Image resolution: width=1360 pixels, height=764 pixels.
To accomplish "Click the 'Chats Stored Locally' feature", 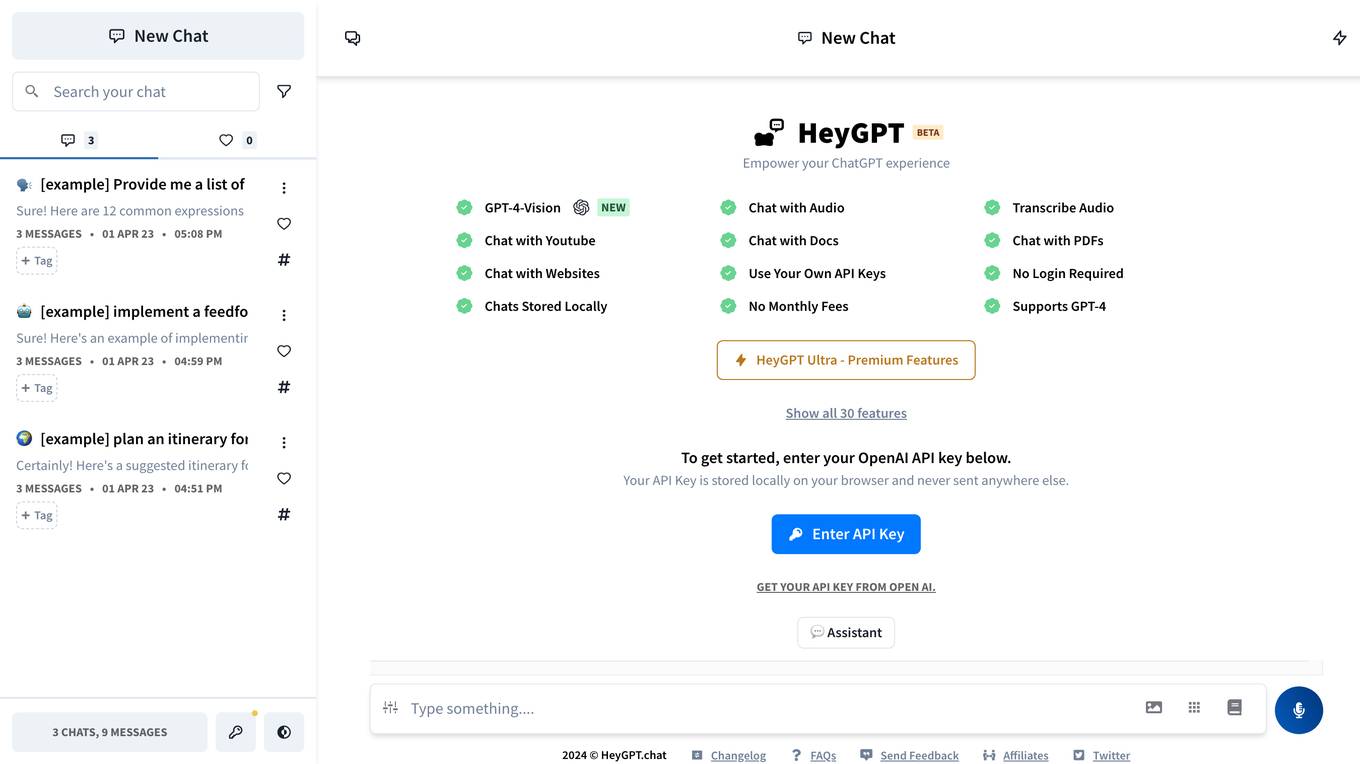I will pyautogui.click(x=546, y=307).
